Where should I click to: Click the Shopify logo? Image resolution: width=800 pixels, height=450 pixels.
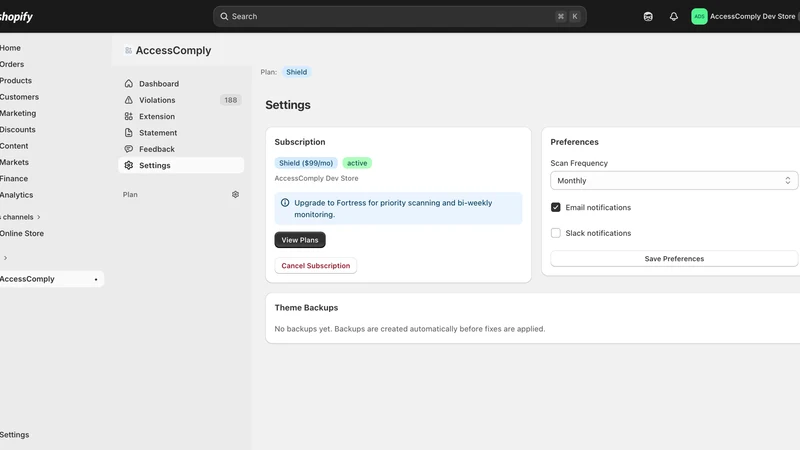point(16,17)
